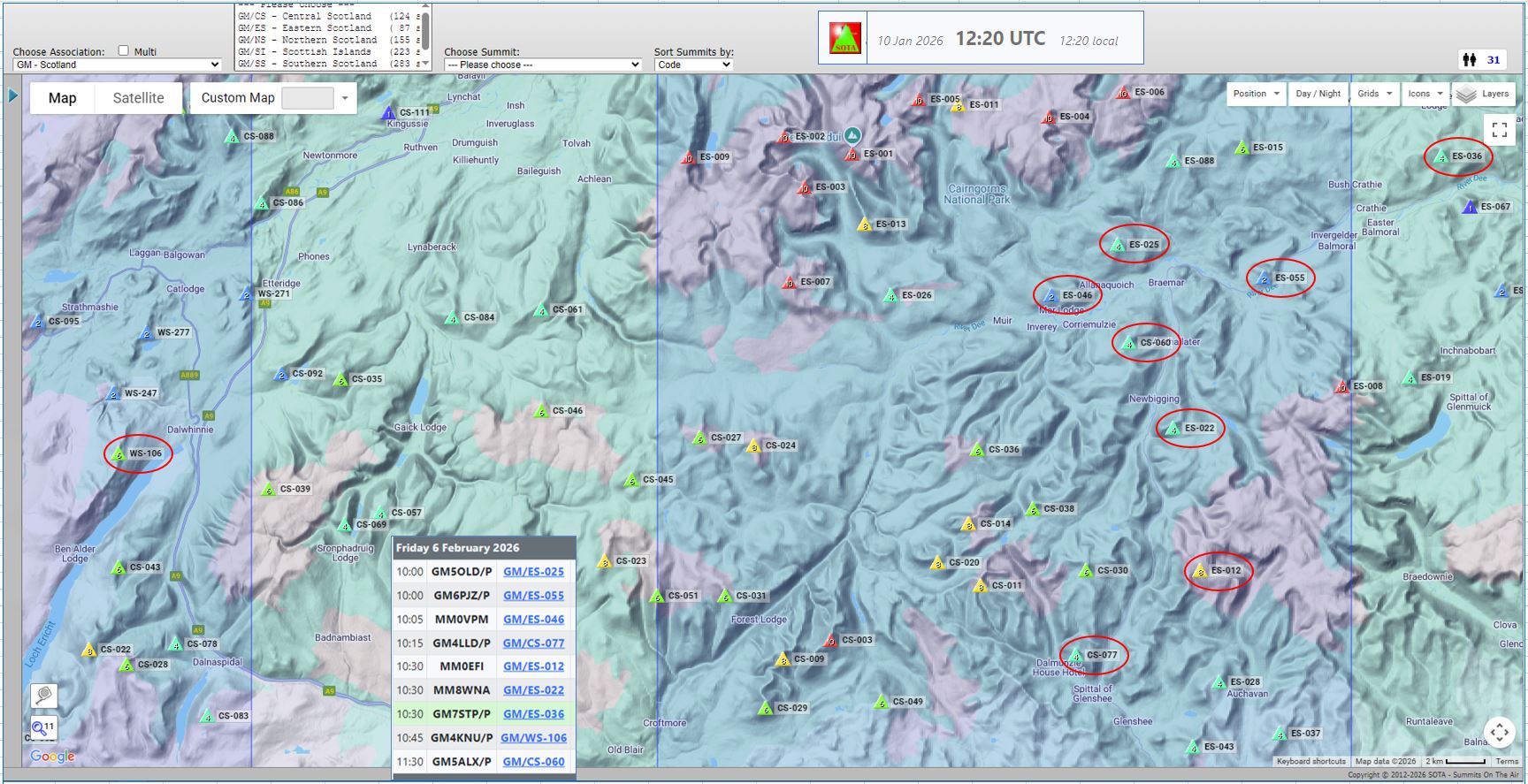Click the ES-012 summit triangle marker
The image size is (1528, 784).
(1200, 572)
